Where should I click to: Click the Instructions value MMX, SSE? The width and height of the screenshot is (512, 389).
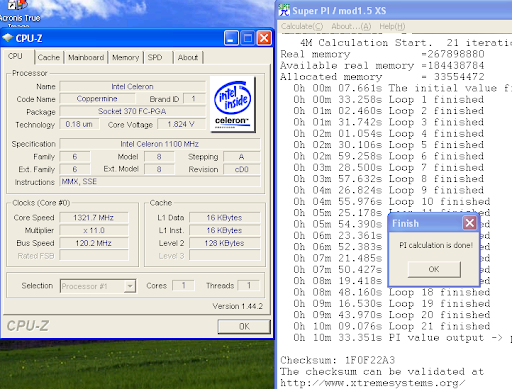coord(160,182)
